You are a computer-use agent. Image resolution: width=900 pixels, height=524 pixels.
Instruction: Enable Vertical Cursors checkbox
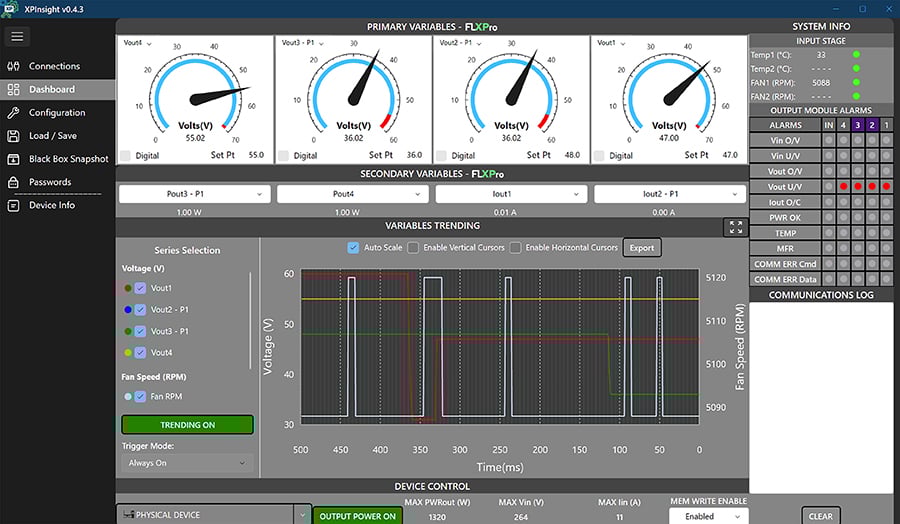pos(414,248)
